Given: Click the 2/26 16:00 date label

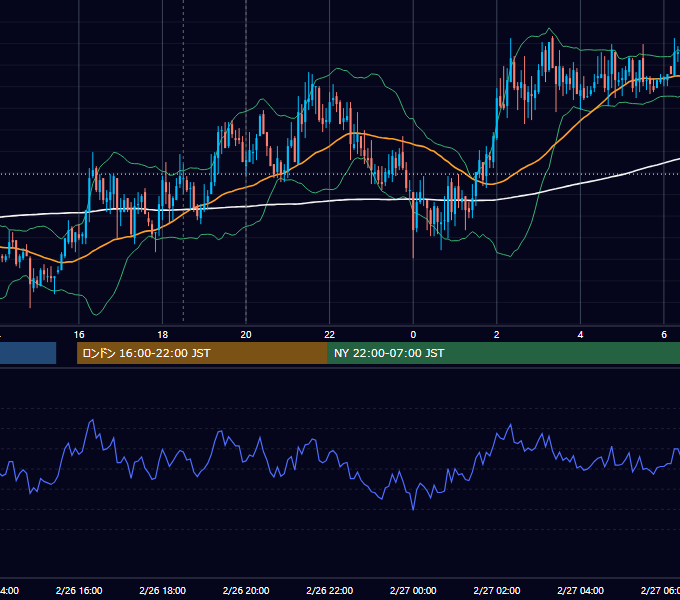Looking at the screenshot, I should point(79,590).
